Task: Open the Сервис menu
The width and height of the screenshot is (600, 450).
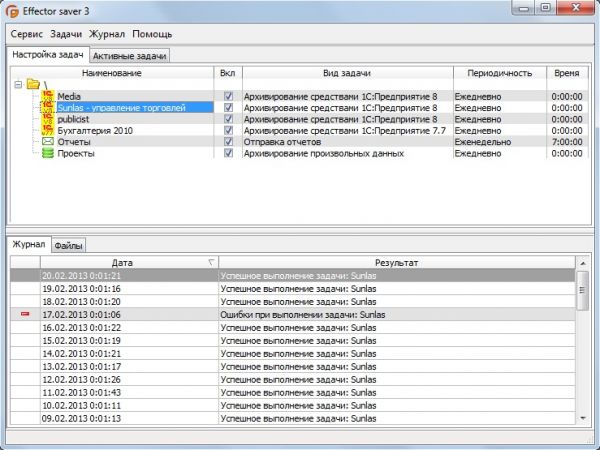Action: [x=26, y=34]
